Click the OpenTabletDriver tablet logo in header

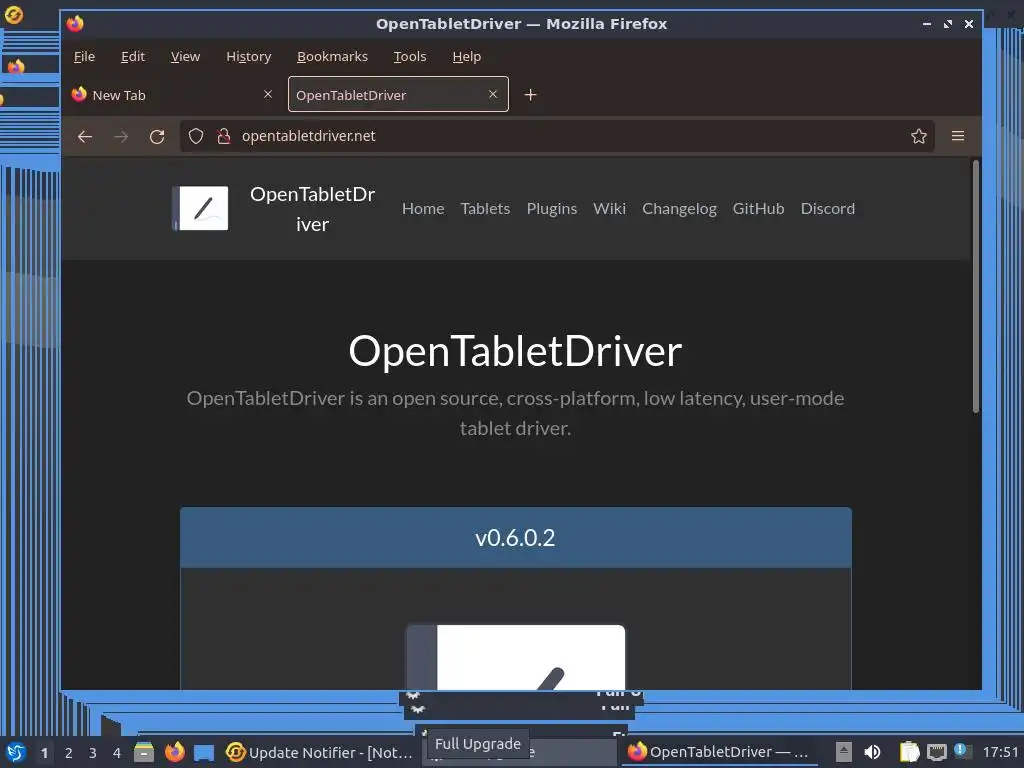[200, 208]
